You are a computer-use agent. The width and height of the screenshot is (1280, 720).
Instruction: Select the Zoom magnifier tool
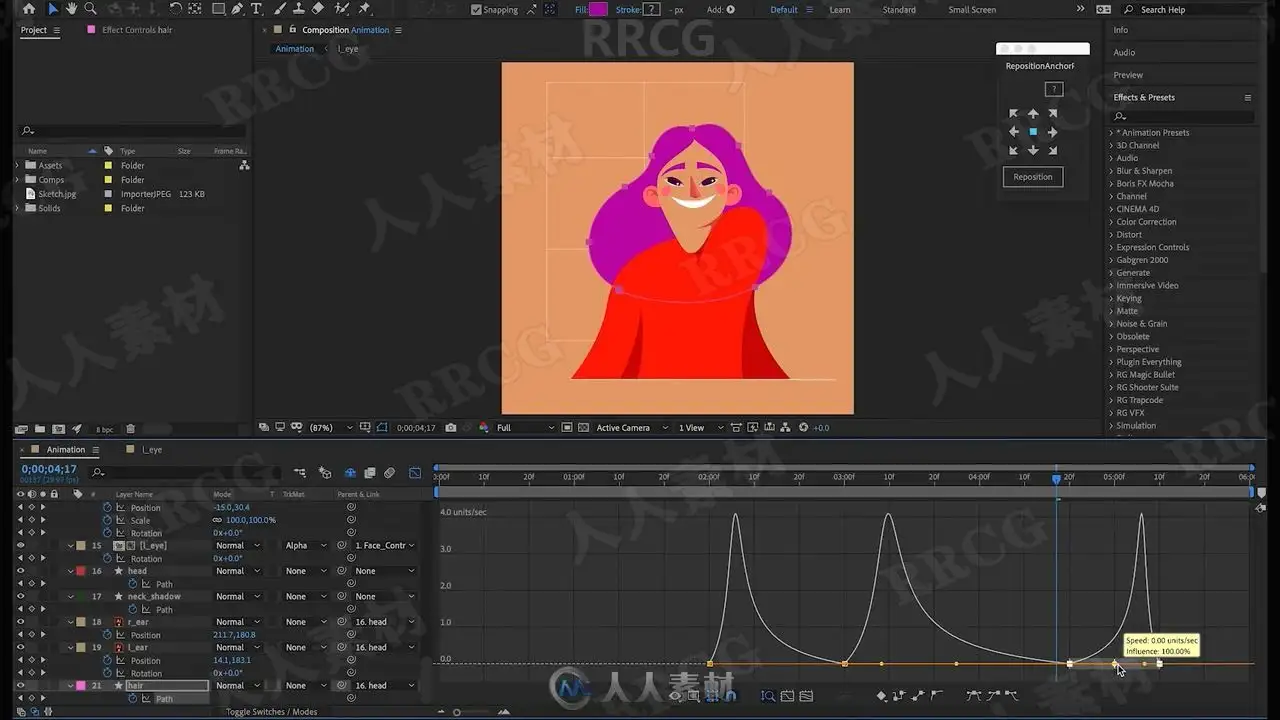92,9
